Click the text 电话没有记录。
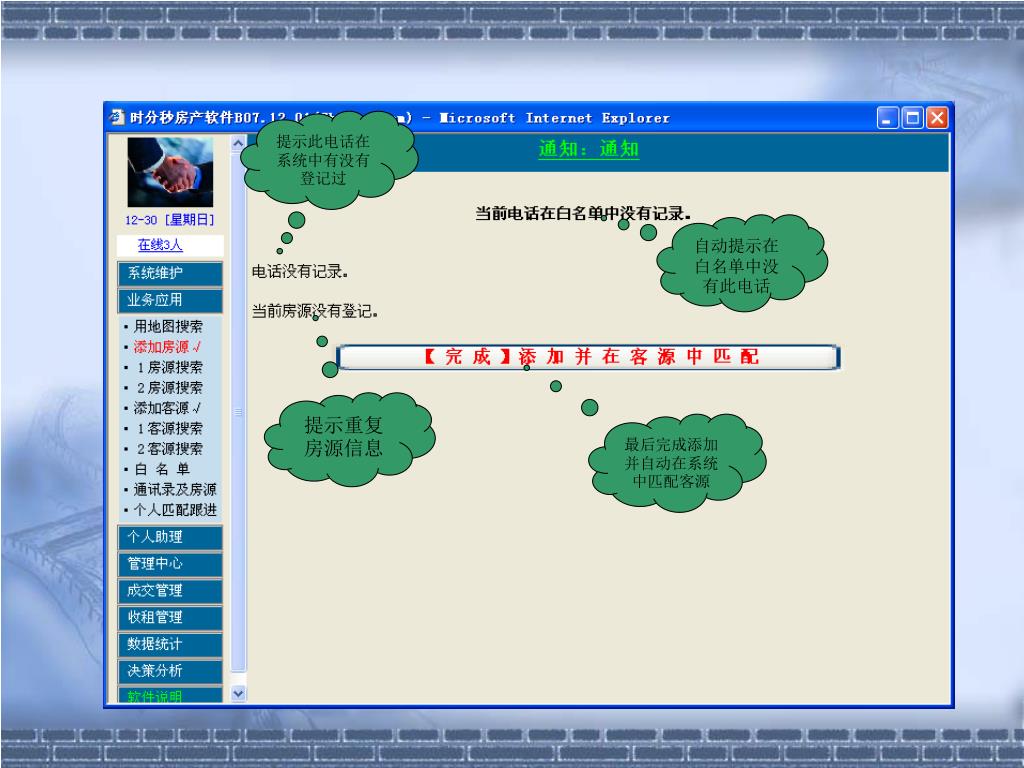Image resolution: width=1024 pixels, height=768 pixels. [x=300, y=272]
